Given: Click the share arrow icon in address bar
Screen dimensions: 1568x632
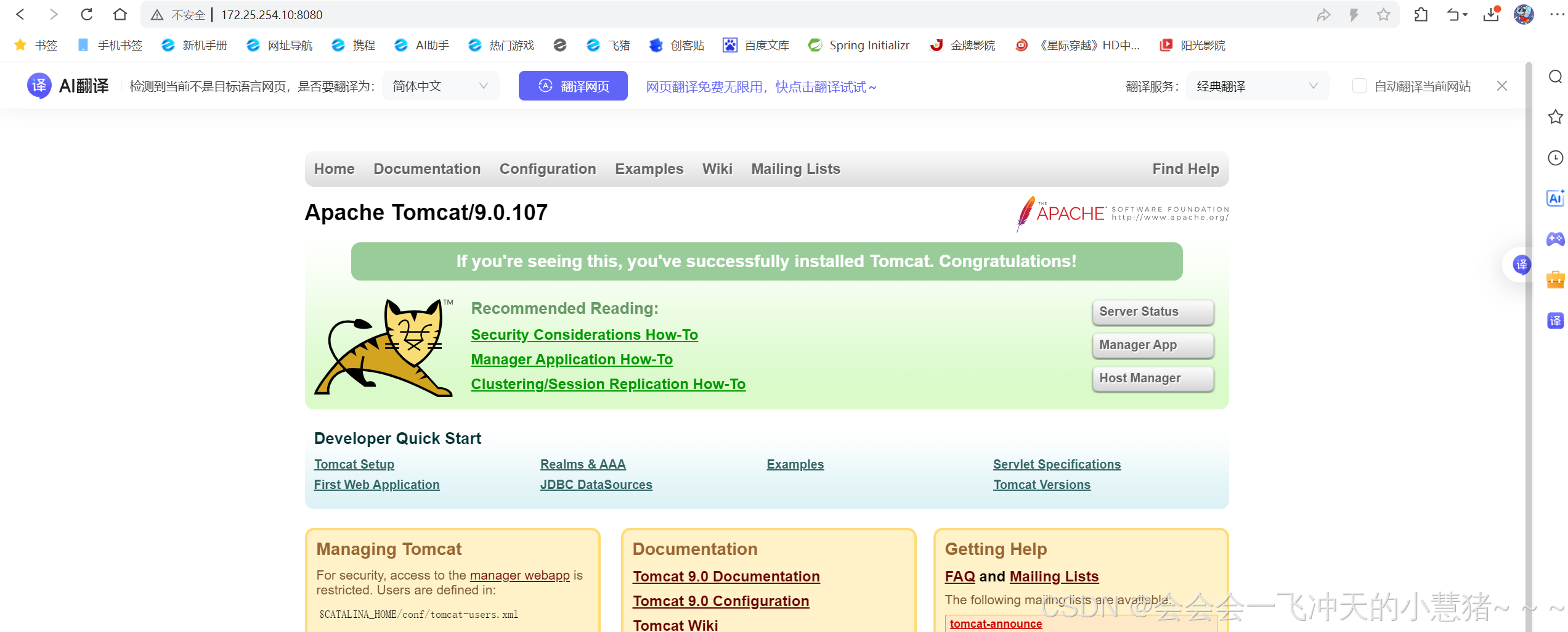Looking at the screenshot, I should (1323, 15).
